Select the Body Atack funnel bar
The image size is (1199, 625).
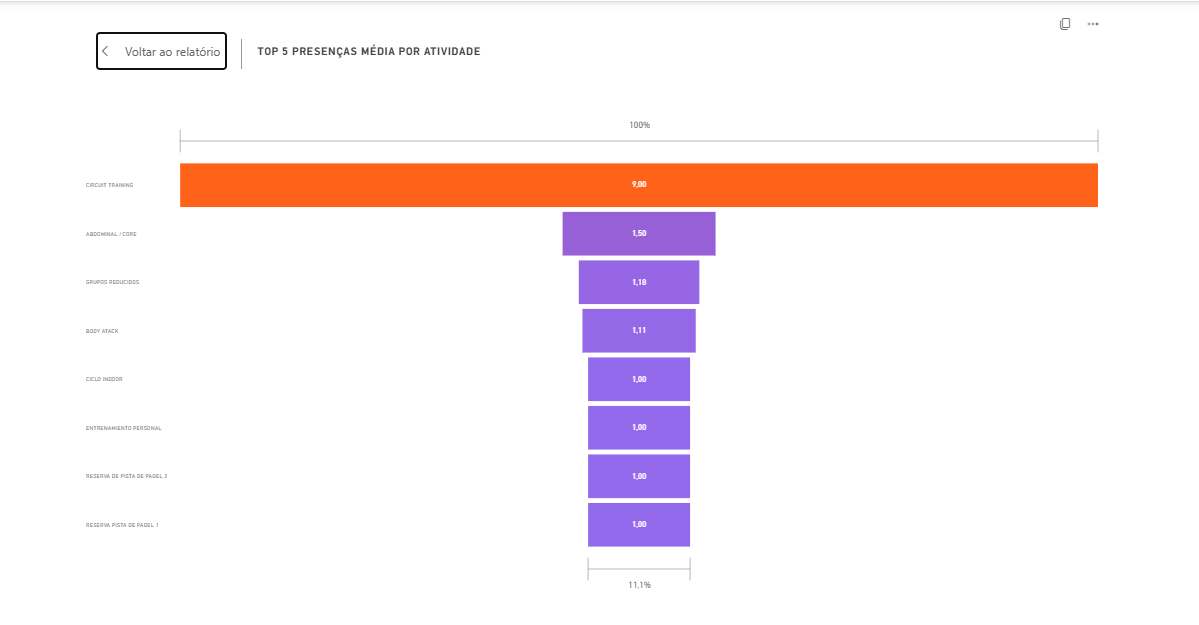(638, 330)
